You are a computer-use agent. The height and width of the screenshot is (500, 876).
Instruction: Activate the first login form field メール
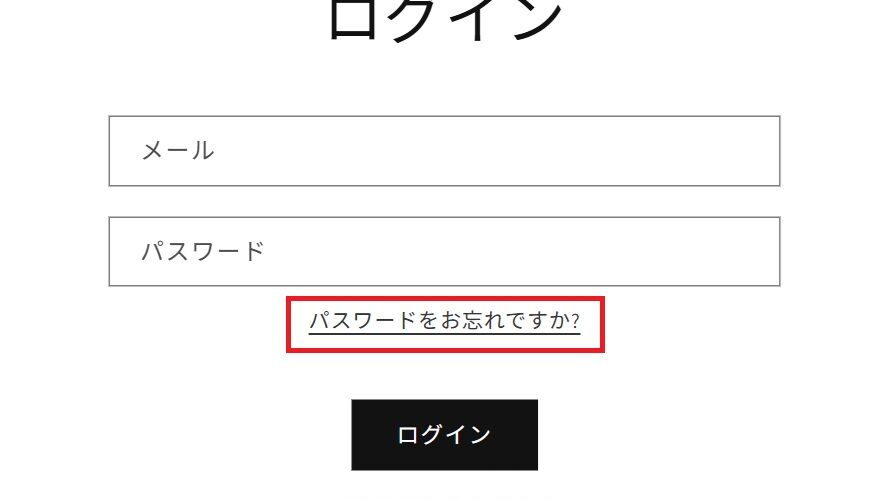pos(444,151)
